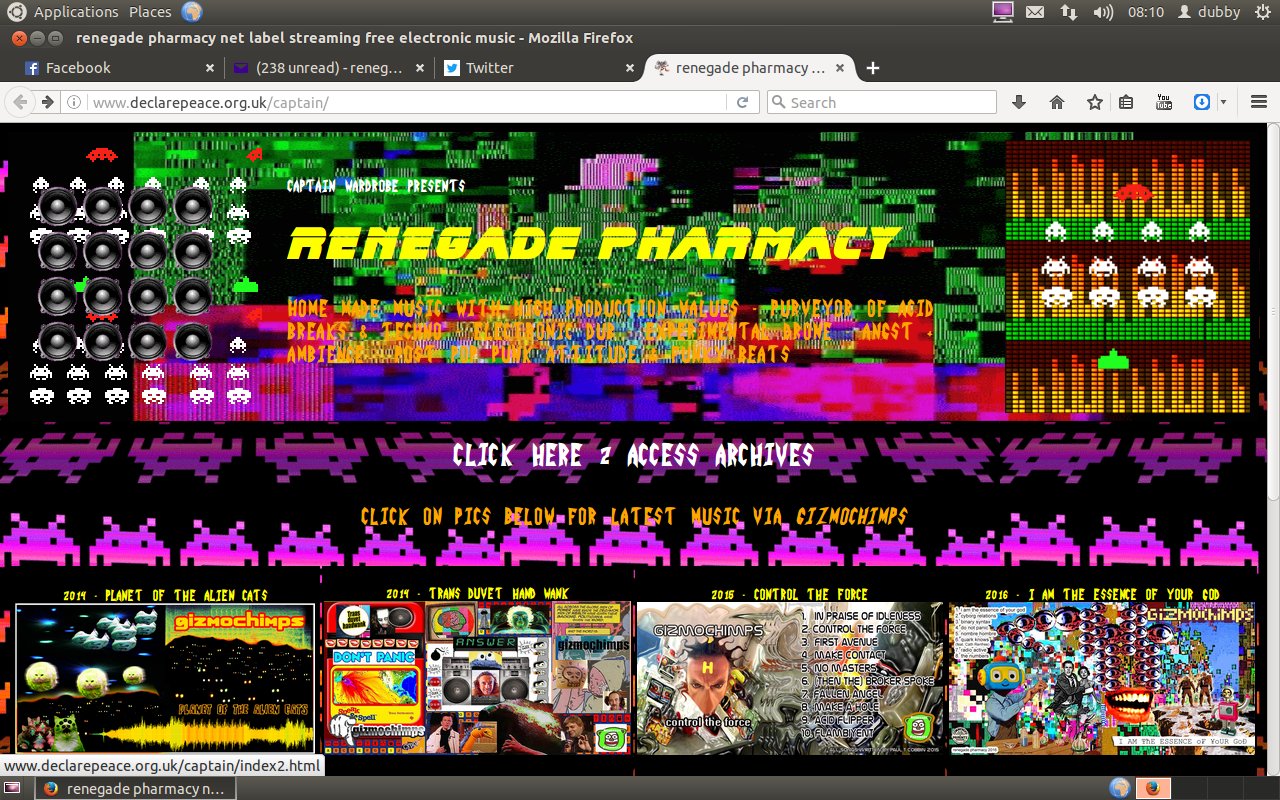Viewport: 1280px width, 800px height.
Task: Close the Facebook tab
Action: pyautogui.click(x=210, y=68)
